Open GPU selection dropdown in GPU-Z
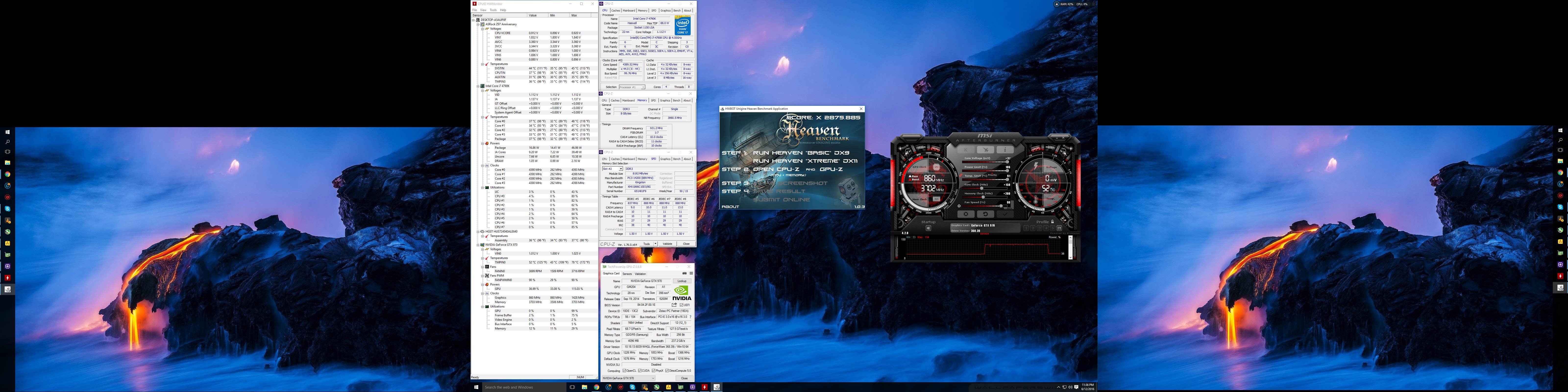This screenshot has height=392, width=1568. tap(629, 379)
